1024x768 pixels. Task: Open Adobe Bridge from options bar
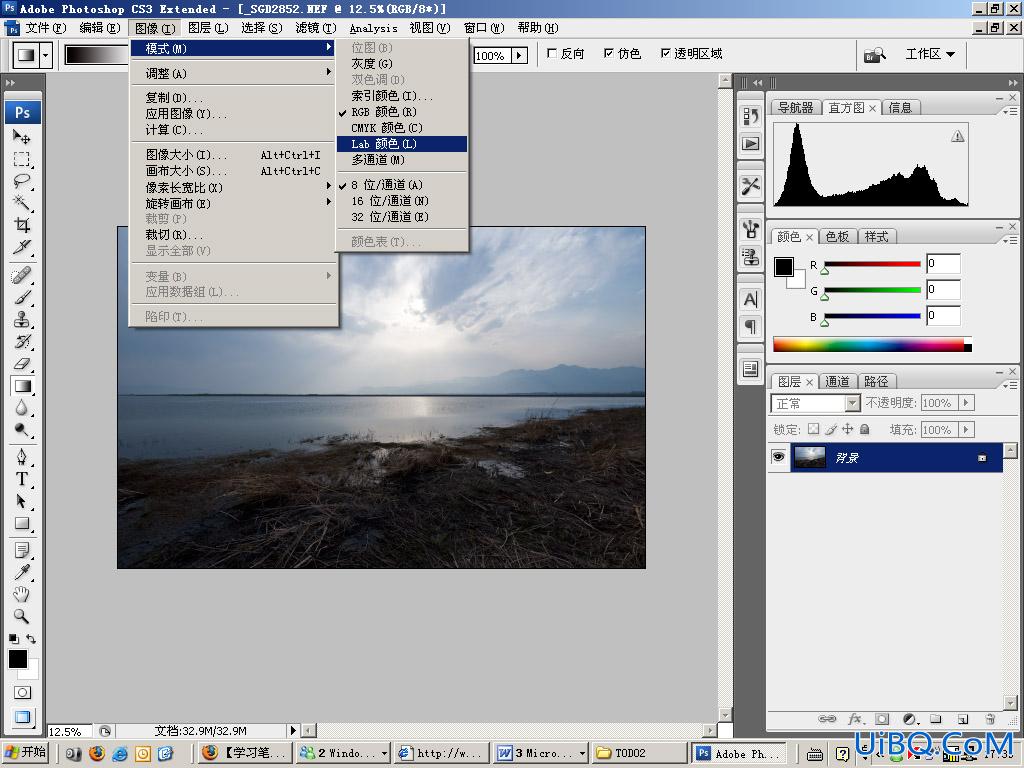click(x=874, y=55)
